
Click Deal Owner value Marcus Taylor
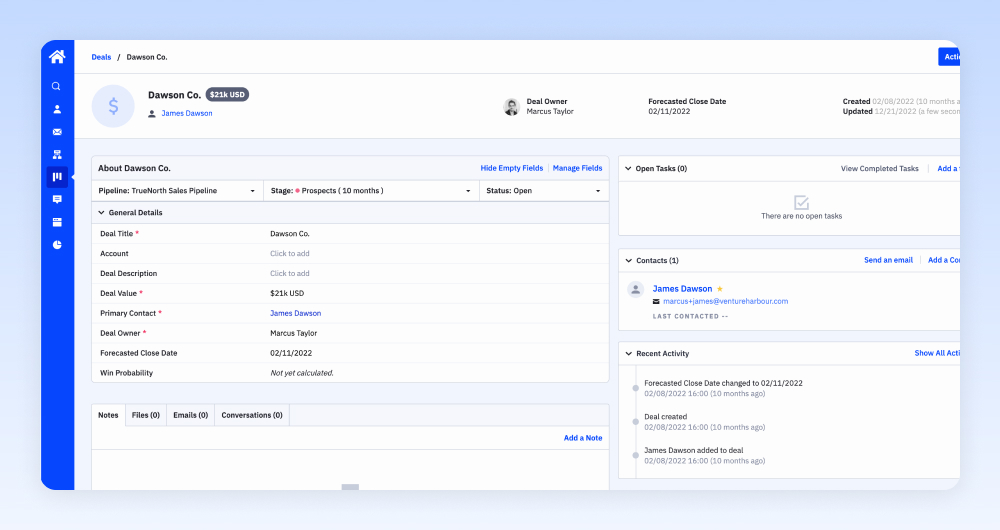pos(293,333)
